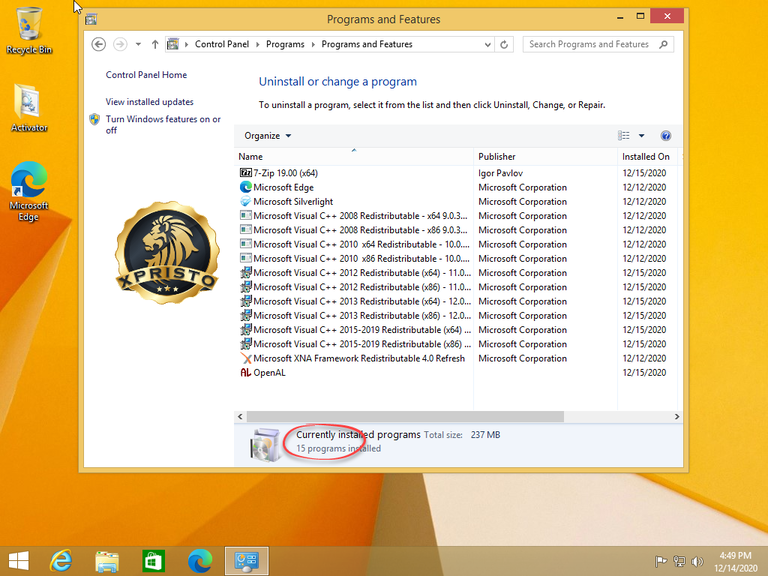Image resolution: width=768 pixels, height=576 pixels.
Task: Click the XNA Framework orange X icon
Action: (245, 359)
